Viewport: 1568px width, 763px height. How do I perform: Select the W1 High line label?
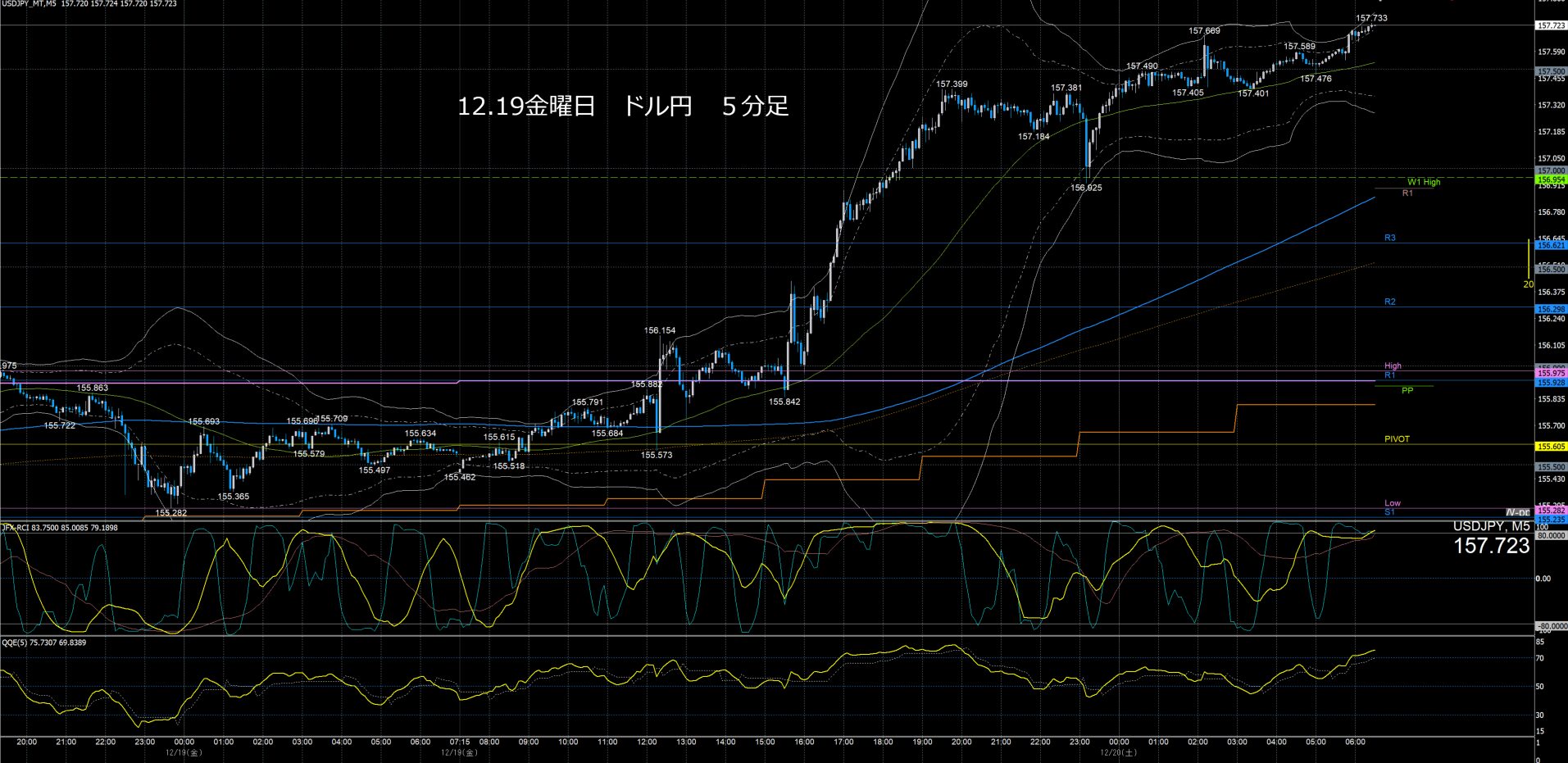(1424, 182)
